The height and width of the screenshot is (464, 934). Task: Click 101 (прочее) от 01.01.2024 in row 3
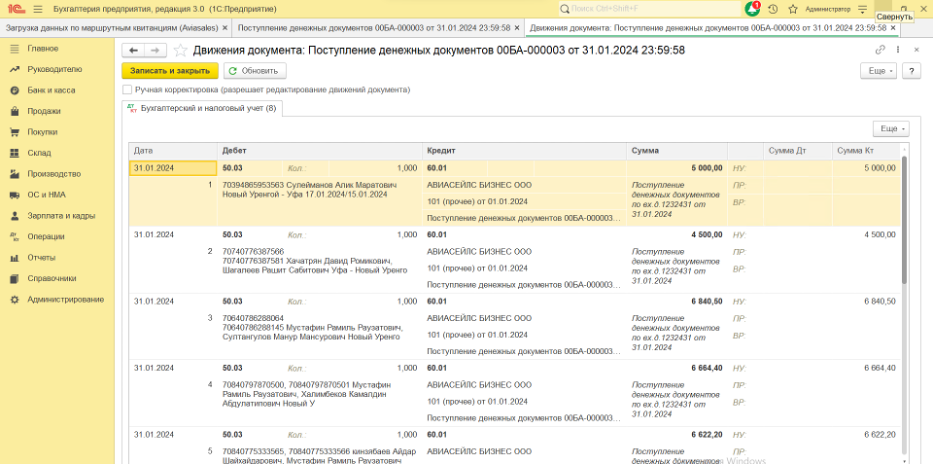pyautogui.click(x=478, y=335)
